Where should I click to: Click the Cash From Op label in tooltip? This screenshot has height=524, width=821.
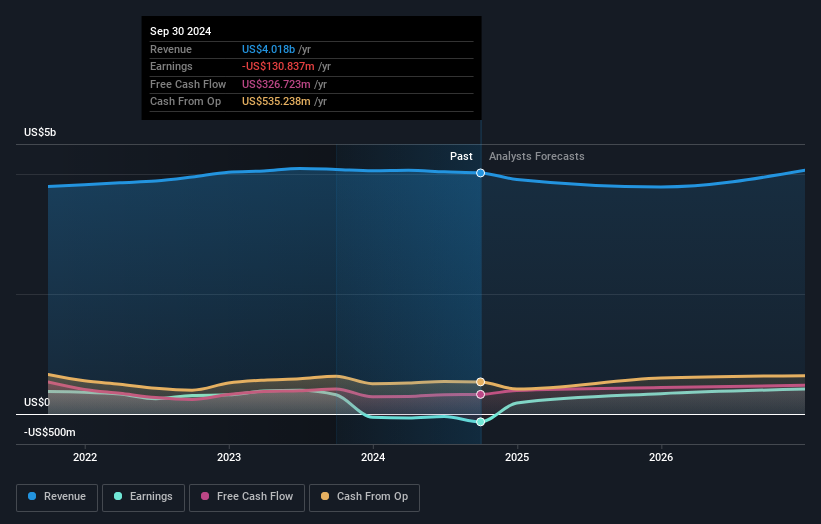click(185, 102)
